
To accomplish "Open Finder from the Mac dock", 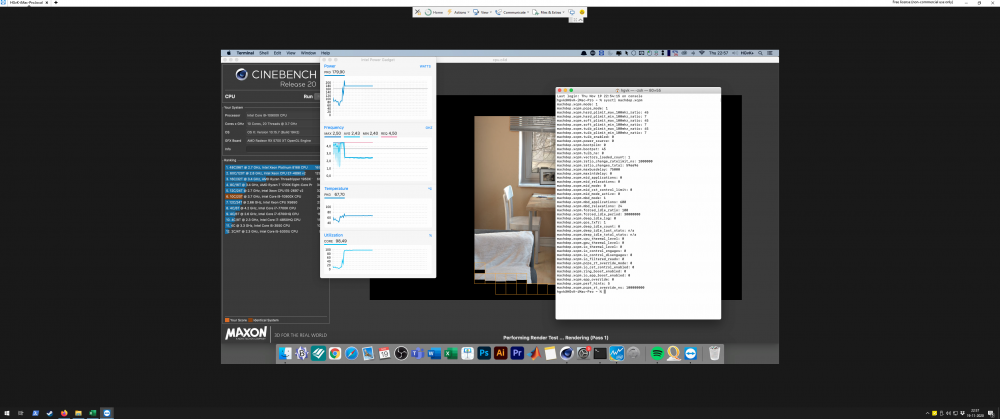I will (x=286, y=353).
